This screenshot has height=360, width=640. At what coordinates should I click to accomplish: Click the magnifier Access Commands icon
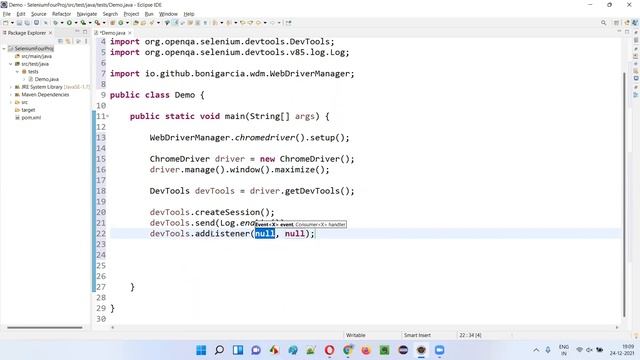click(603, 23)
